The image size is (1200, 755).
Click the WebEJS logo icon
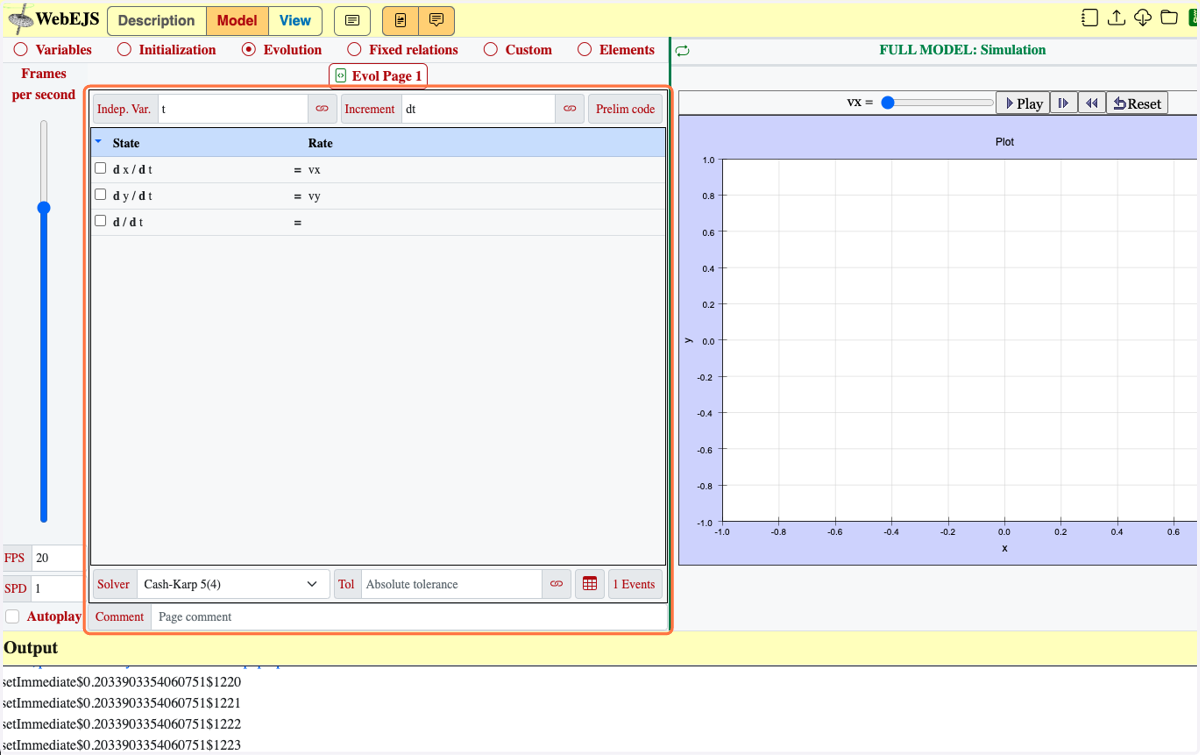point(21,19)
